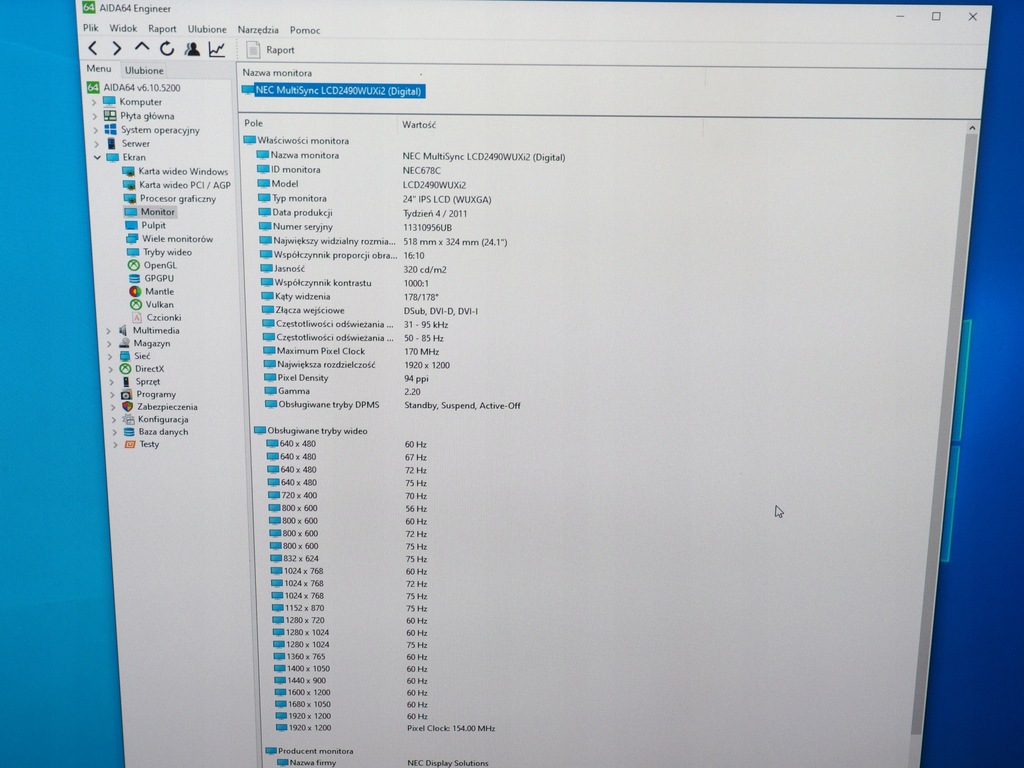
Task: Select Karta wideo Windows in the tree
Action: [175, 171]
